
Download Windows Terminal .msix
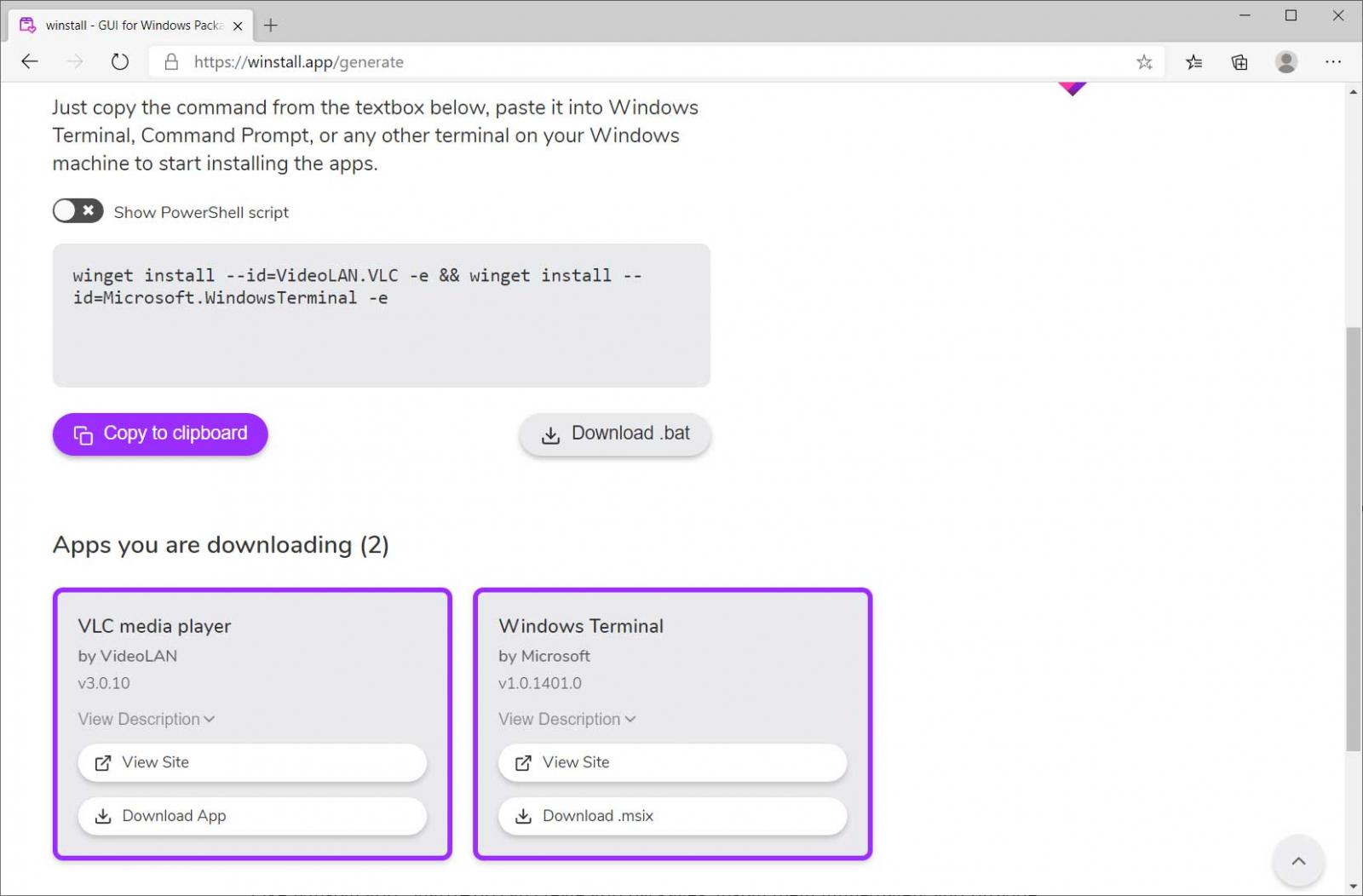tap(672, 816)
